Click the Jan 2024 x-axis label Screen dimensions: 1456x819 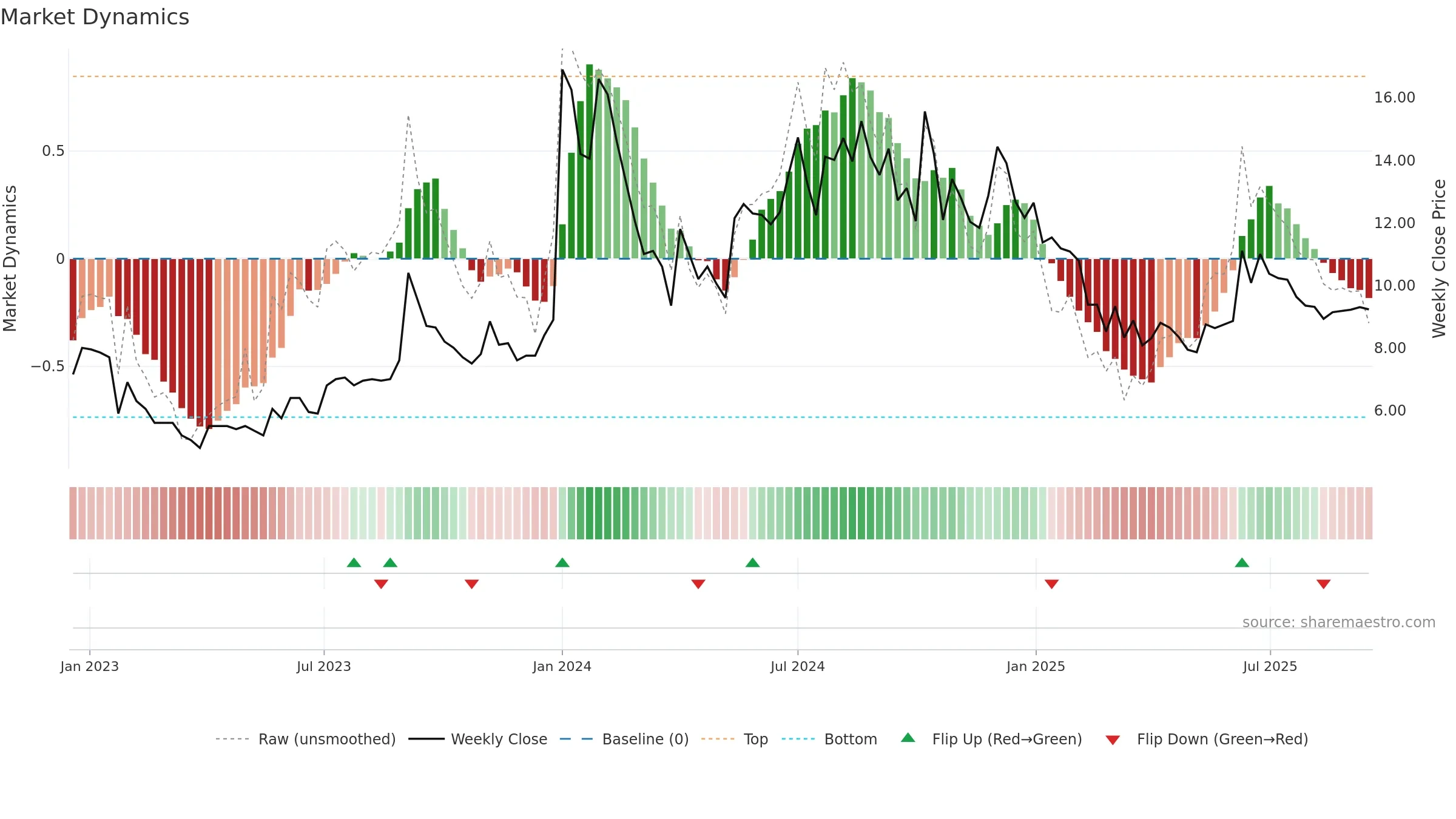562,666
